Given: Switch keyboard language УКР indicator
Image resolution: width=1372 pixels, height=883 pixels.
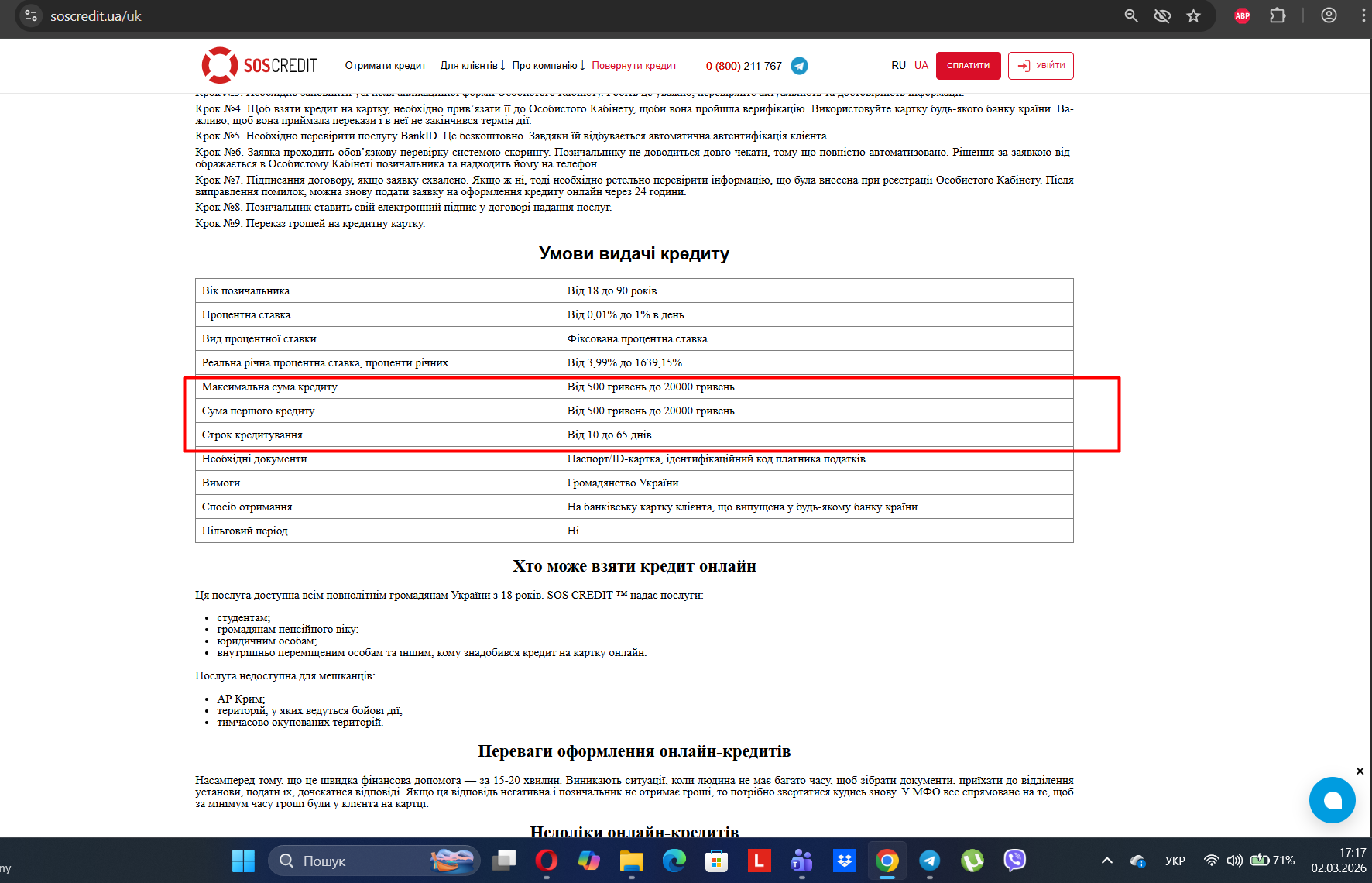Looking at the screenshot, I should 1175,861.
